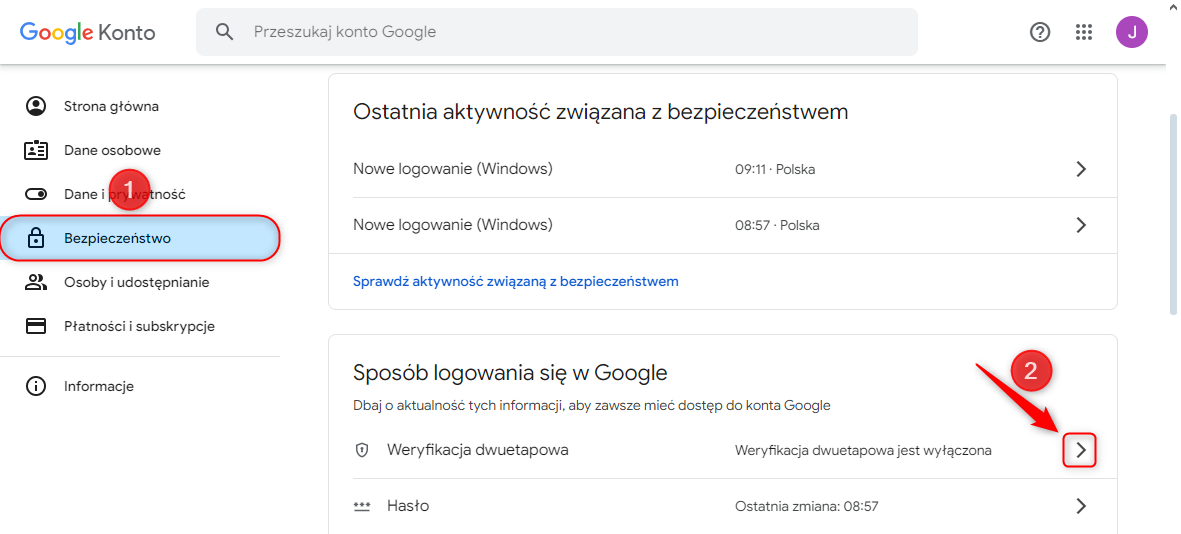Open Sprawdź aktywność związaną z bezpieczeństwem link

tap(516, 281)
